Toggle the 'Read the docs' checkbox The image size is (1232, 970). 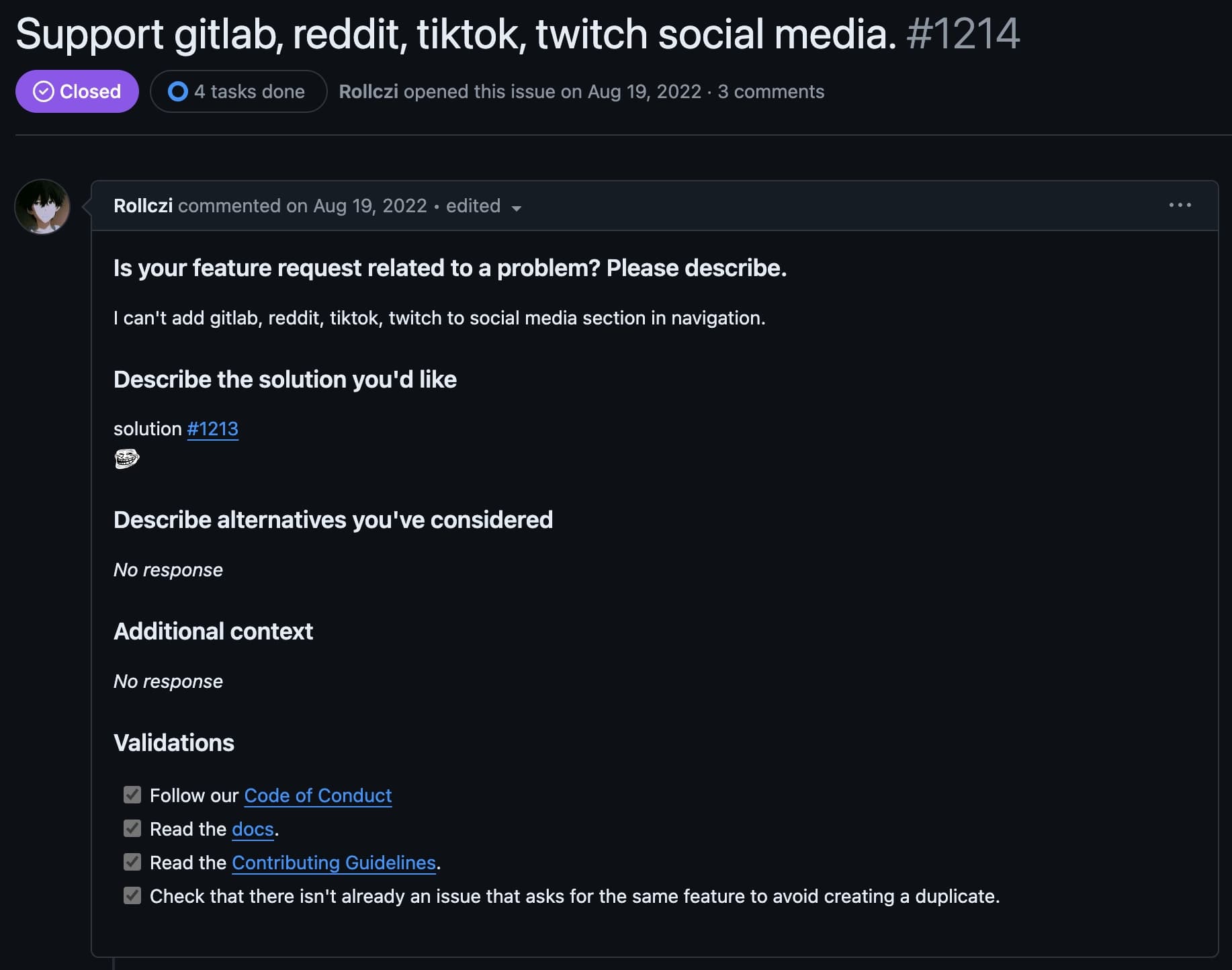coord(132,828)
